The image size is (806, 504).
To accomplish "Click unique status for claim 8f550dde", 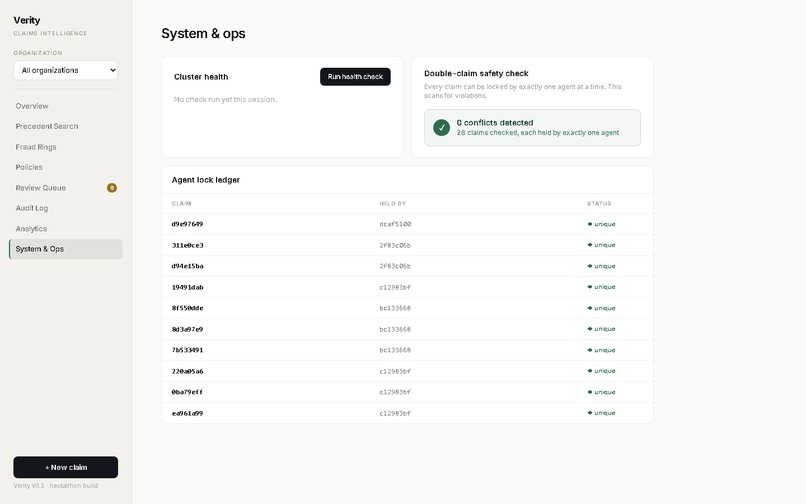I will [601, 308].
